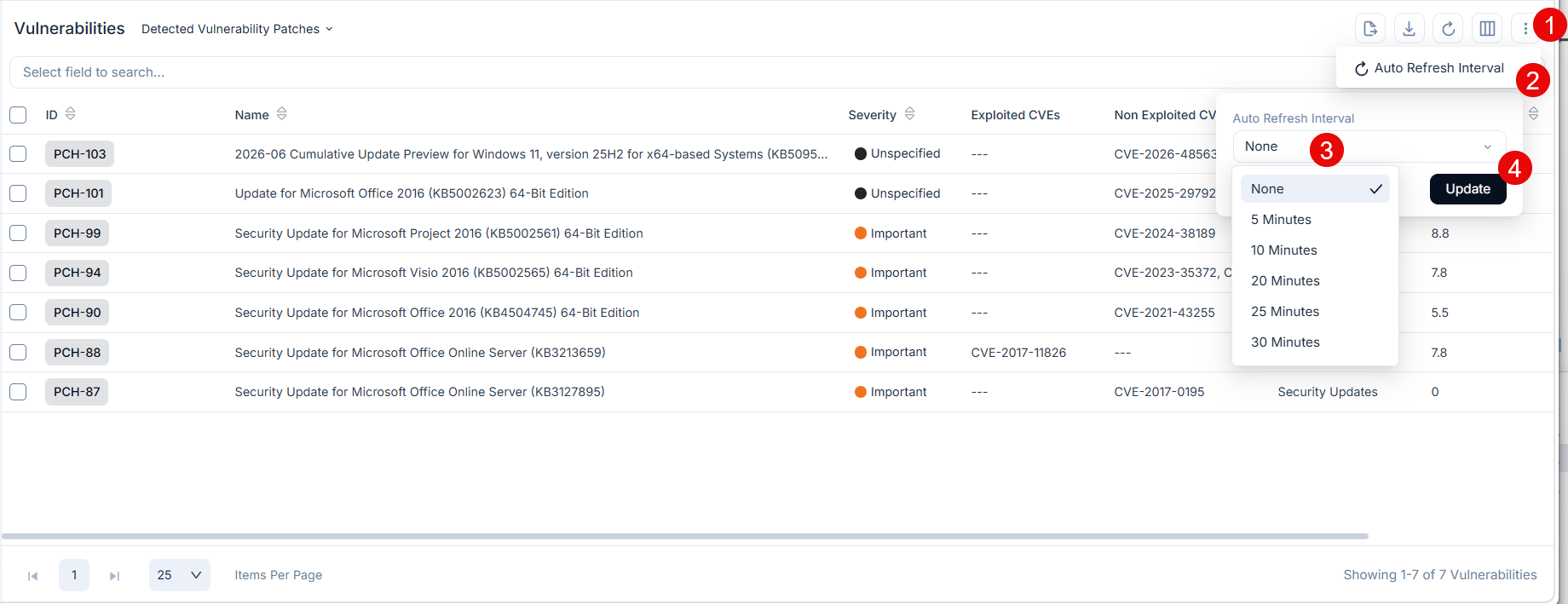Check the PCH-94 row checkbox
1568x604 pixels.
coord(18,273)
